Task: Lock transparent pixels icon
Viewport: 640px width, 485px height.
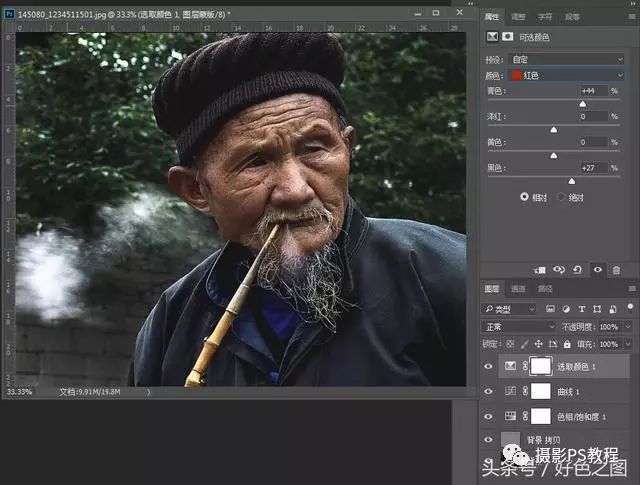Action: coord(510,344)
